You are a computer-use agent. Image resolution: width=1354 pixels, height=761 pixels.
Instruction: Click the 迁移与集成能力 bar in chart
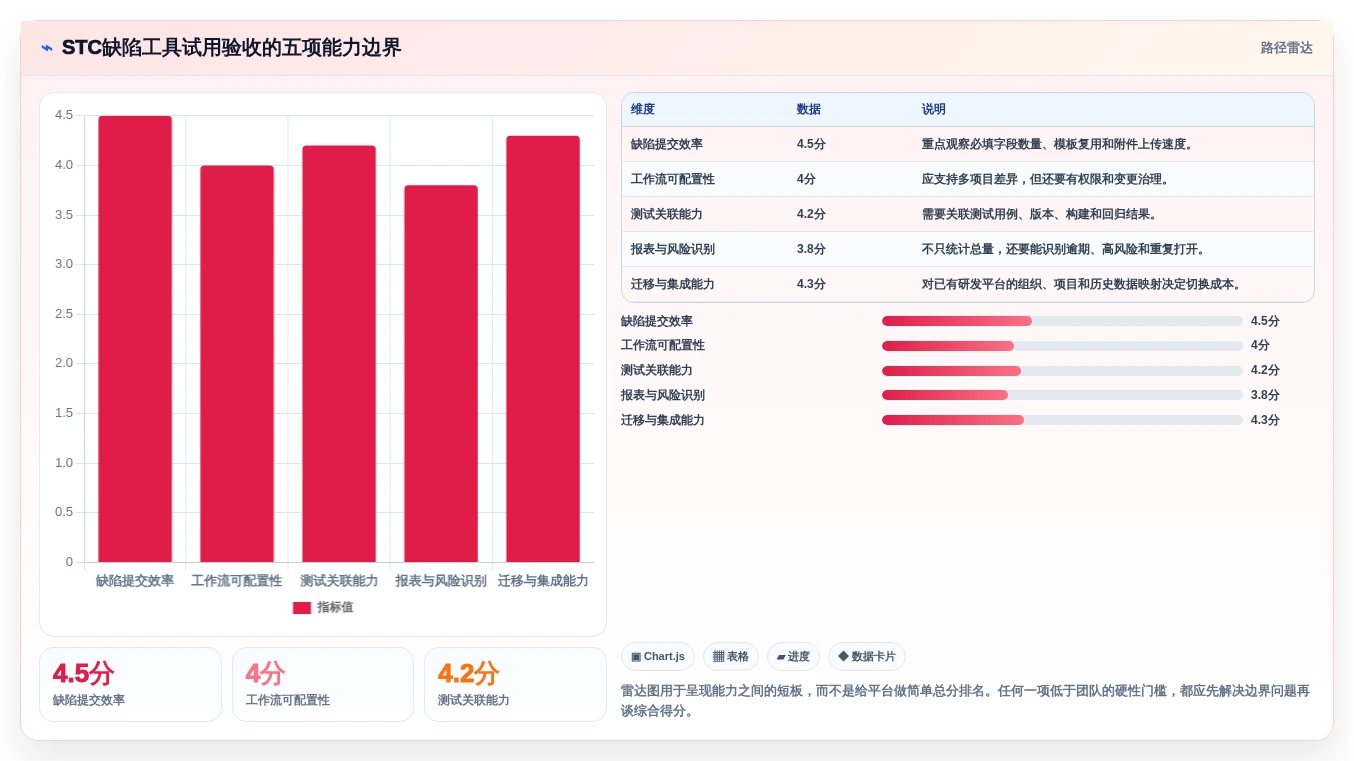(x=543, y=349)
